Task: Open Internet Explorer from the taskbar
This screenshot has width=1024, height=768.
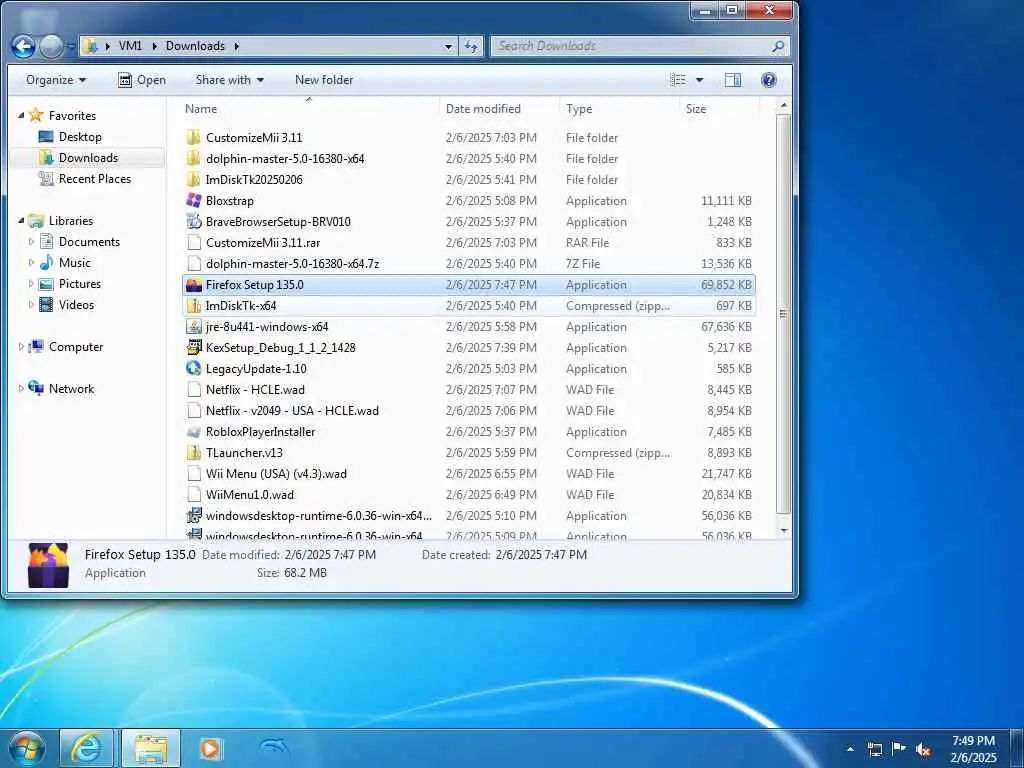Action: [x=87, y=748]
